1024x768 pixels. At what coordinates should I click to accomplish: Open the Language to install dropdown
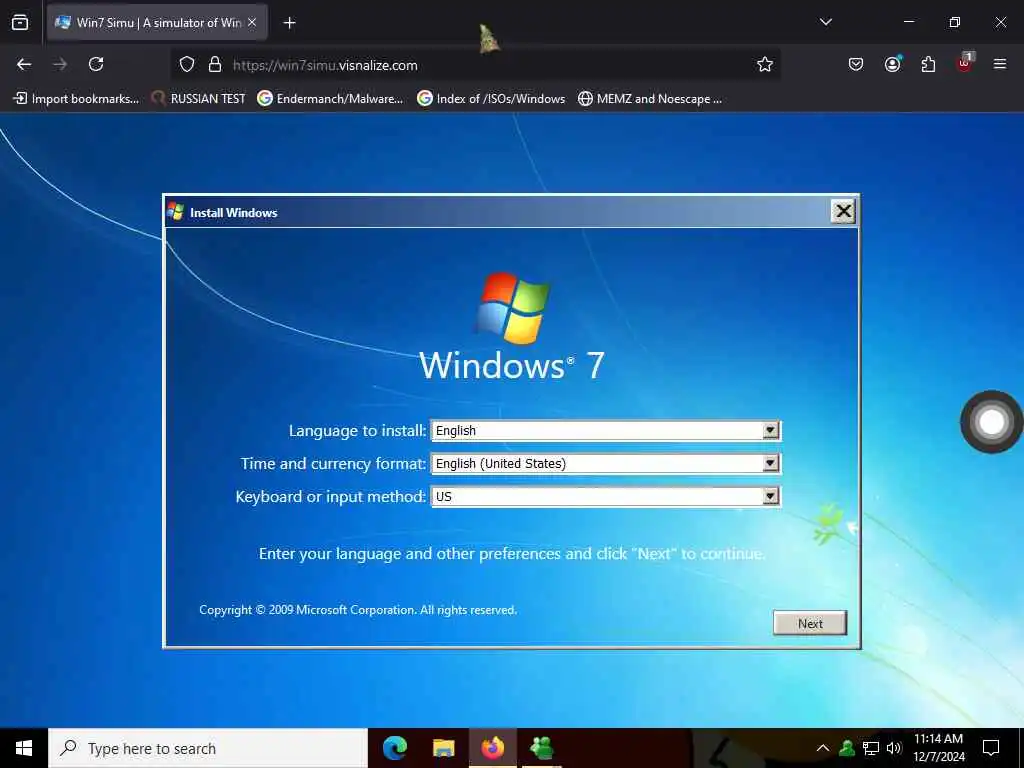[771, 430]
